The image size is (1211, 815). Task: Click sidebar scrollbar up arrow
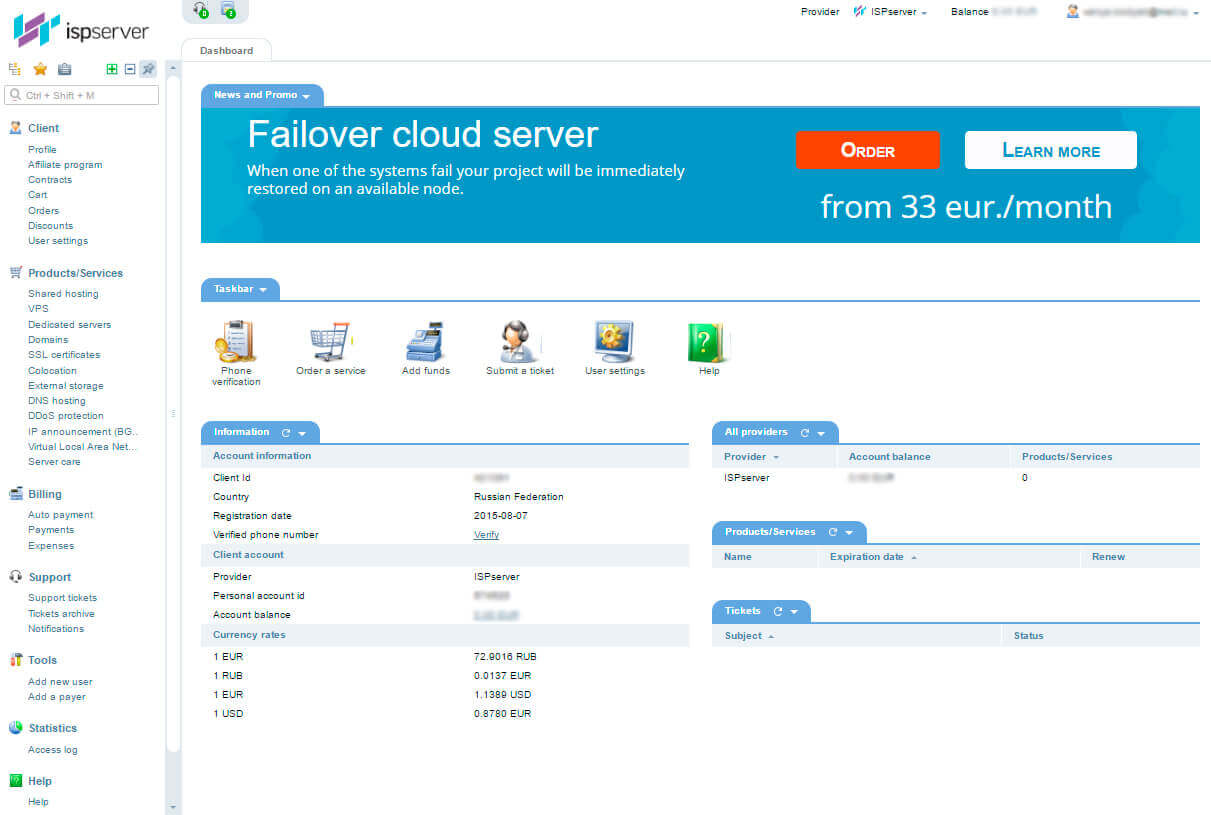(x=172, y=68)
